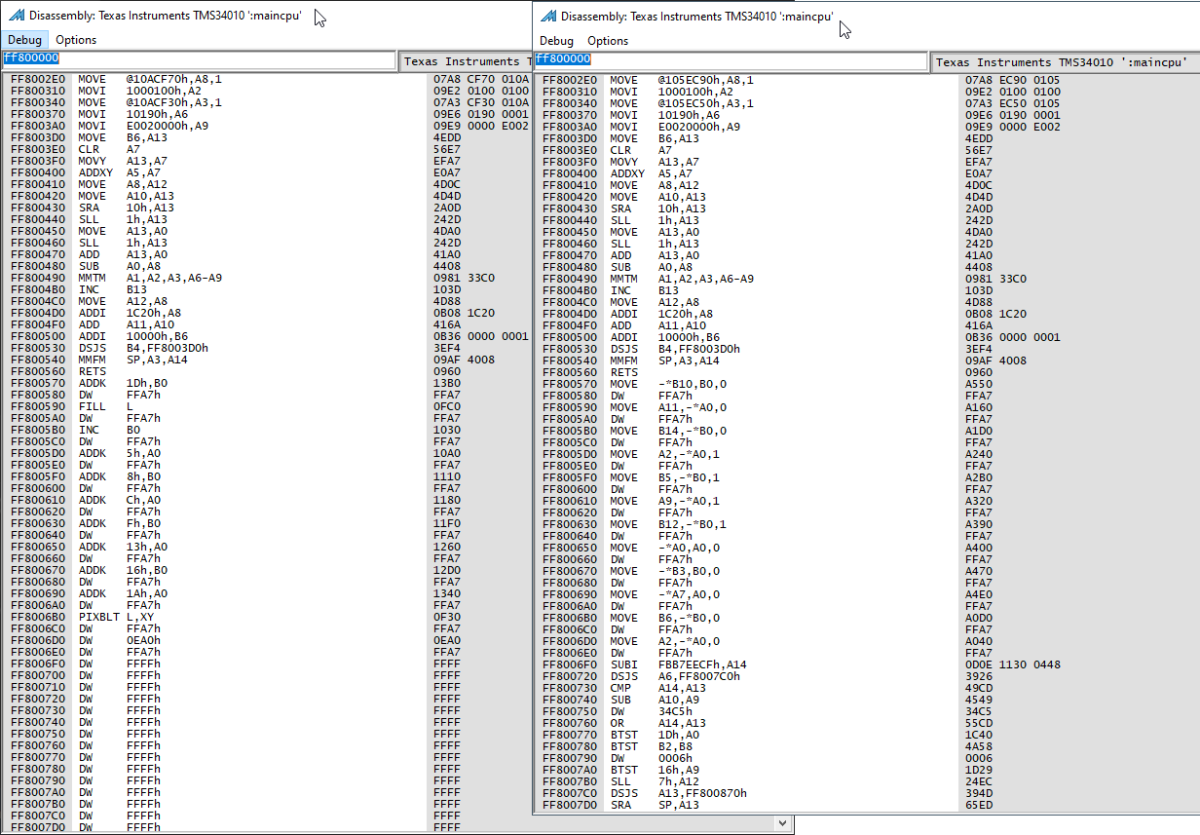Click the opcode bytes 07A3 EC50 0105

click(x=1014, y=103)
